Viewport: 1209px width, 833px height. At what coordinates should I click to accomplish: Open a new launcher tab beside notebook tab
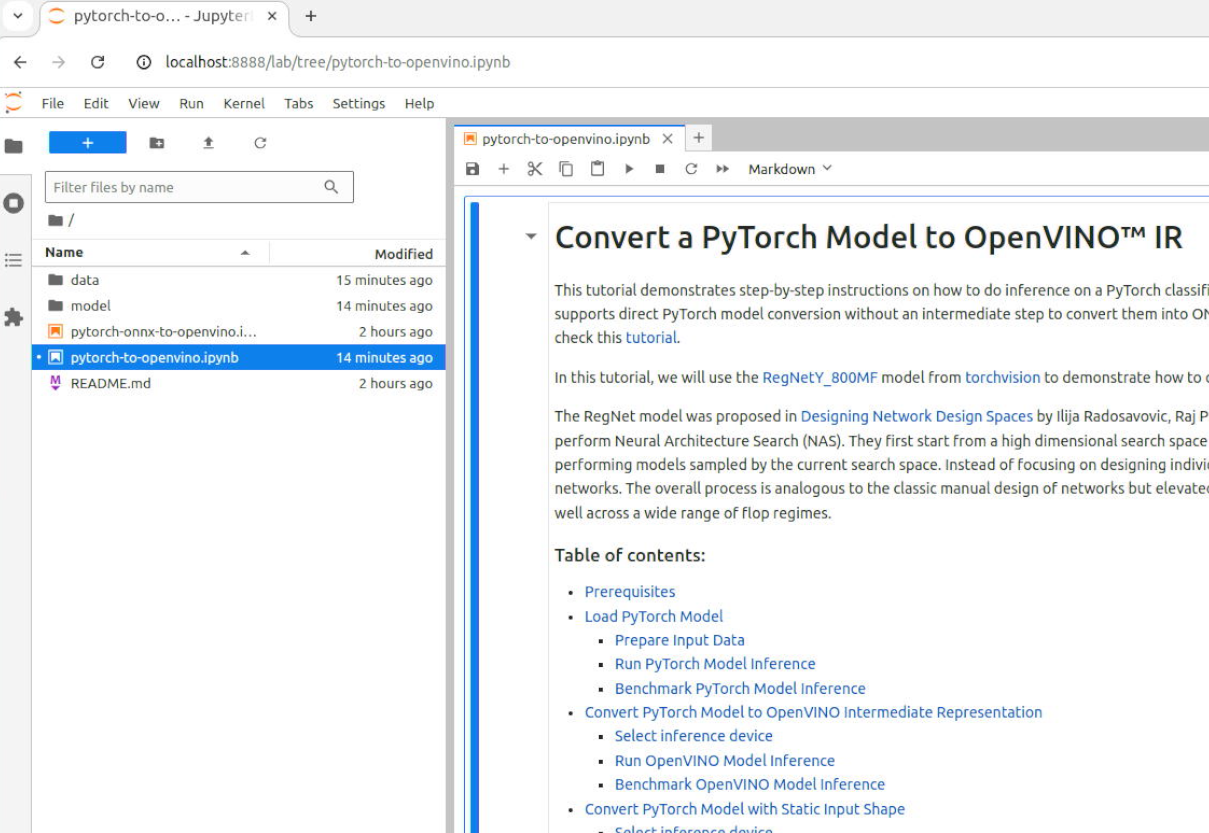tap(699, 138)
